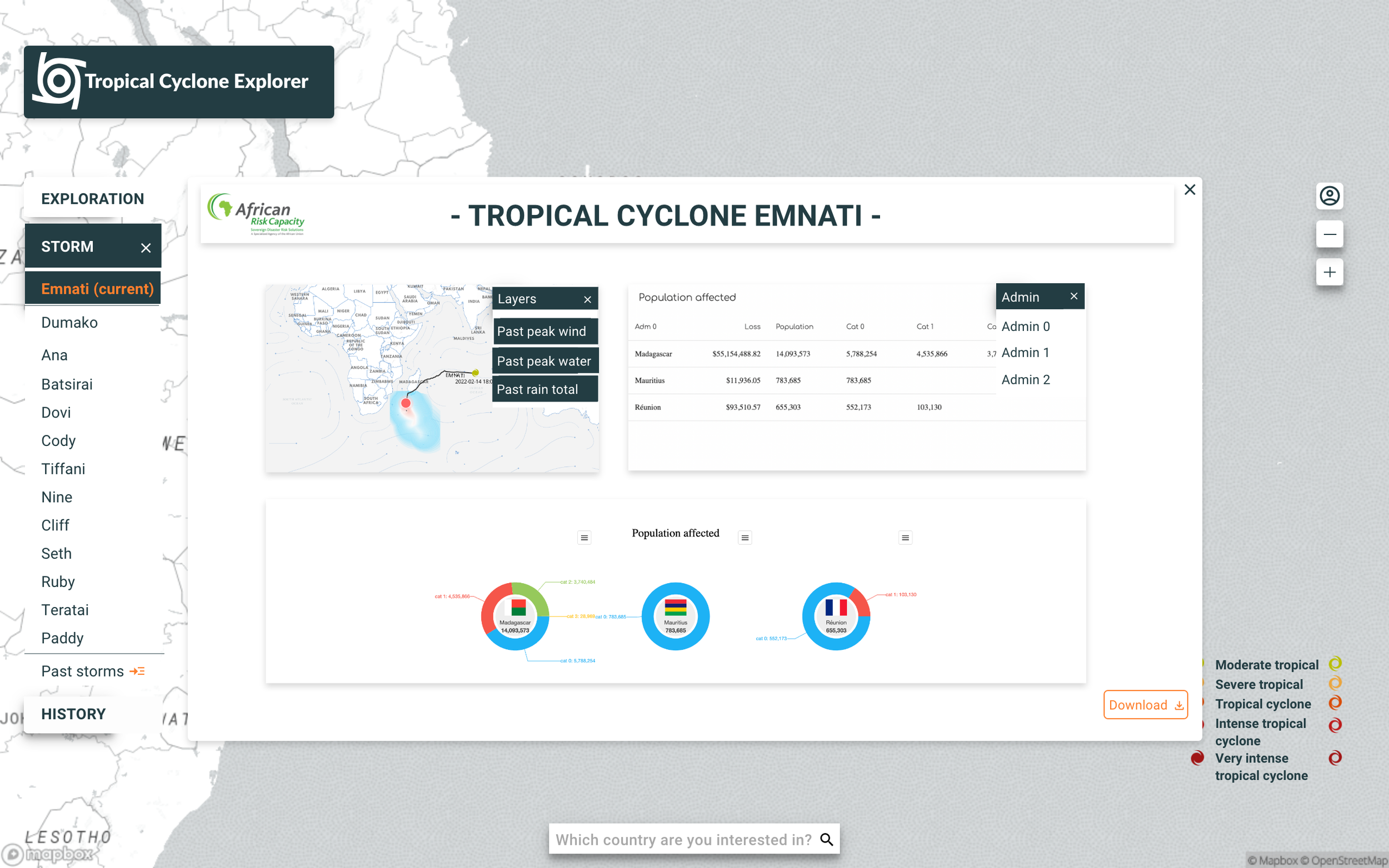1389x868 pixels.
Task: Open the OpenStreetMap attribution link
Action: [x=1343, y=860]
